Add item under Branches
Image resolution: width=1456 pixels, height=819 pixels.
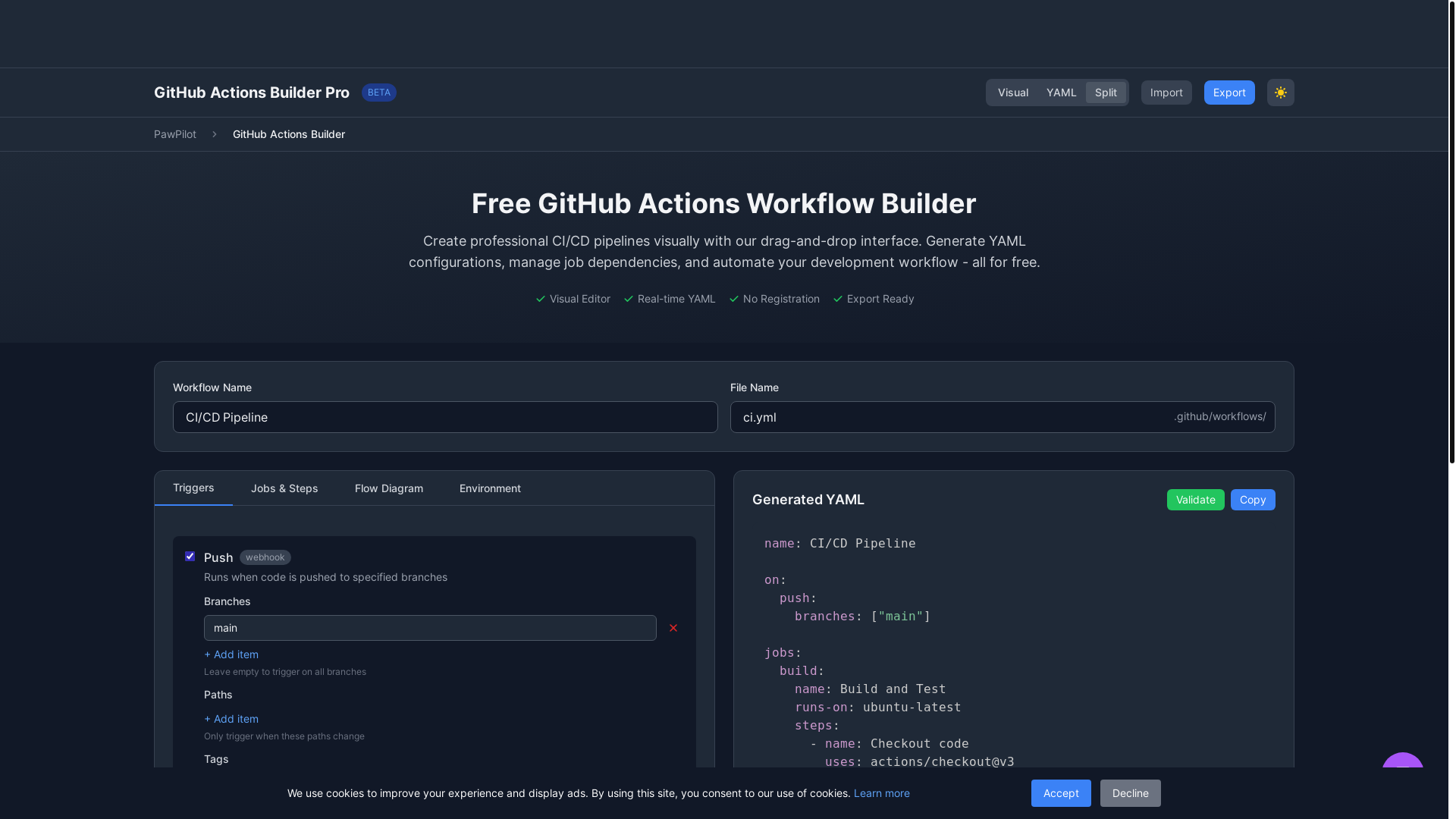pos(231,654)
